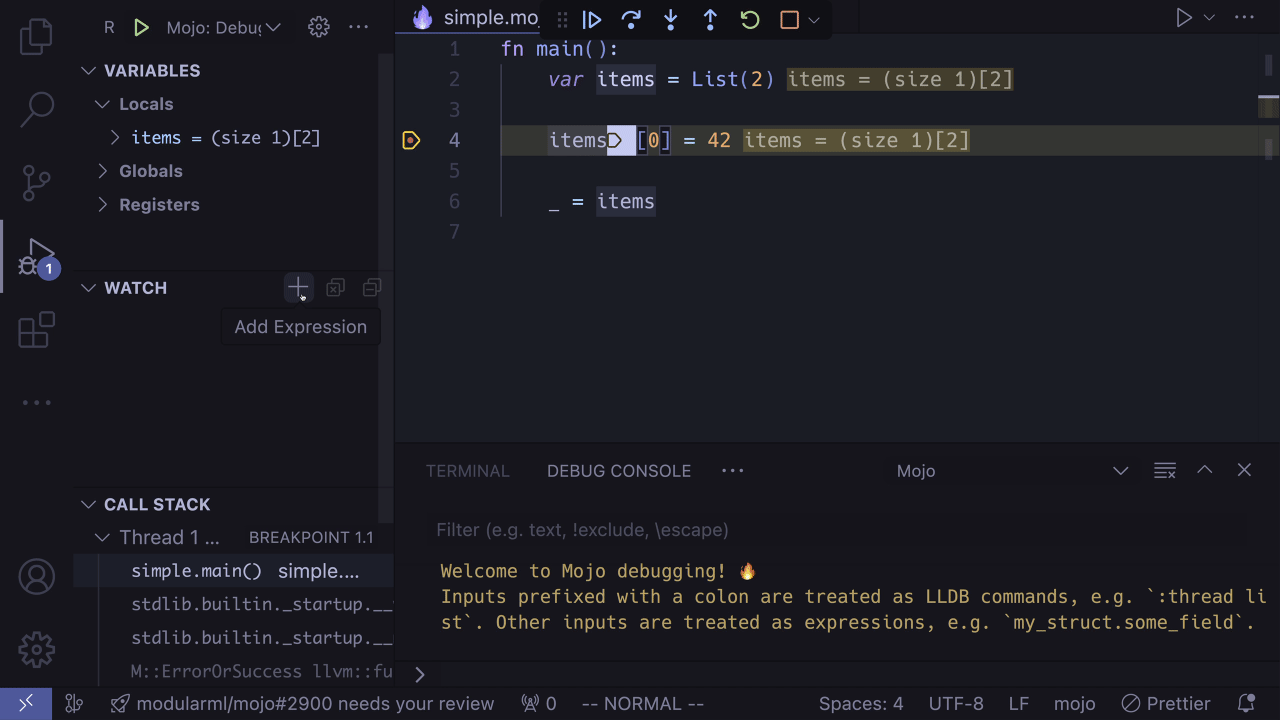Add a watch expression
Image resolution: width=1280 pixels, height=720 pixels.
(x=298, y=288)
